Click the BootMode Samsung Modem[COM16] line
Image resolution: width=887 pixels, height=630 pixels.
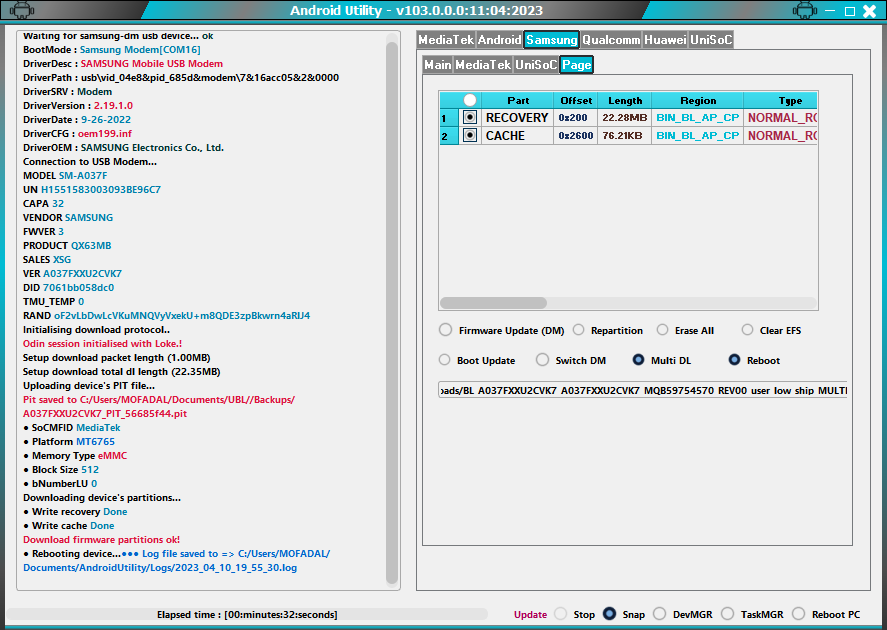(x=111, y=49)
